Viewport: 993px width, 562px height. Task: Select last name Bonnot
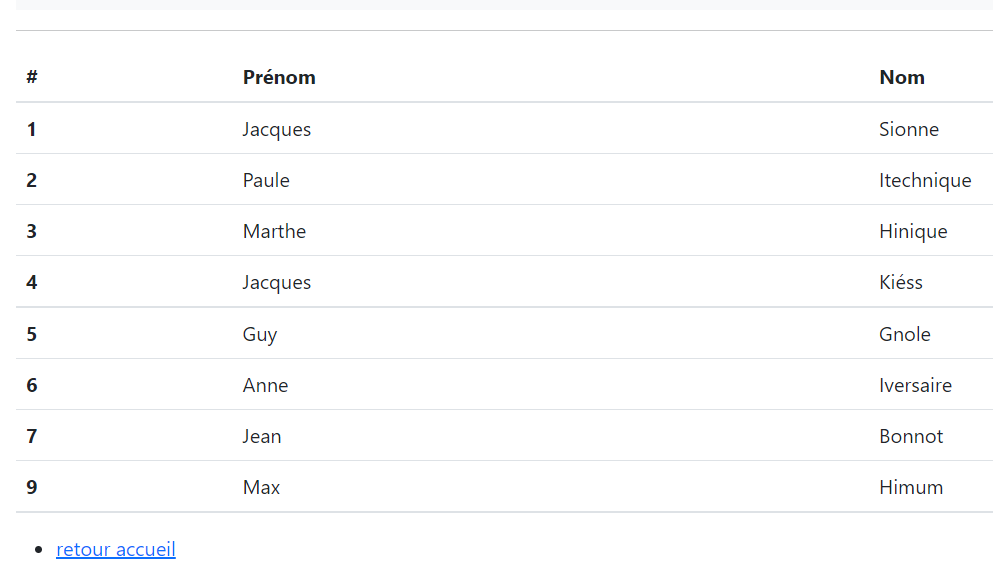pyautogui.click(x=911, y=436)
